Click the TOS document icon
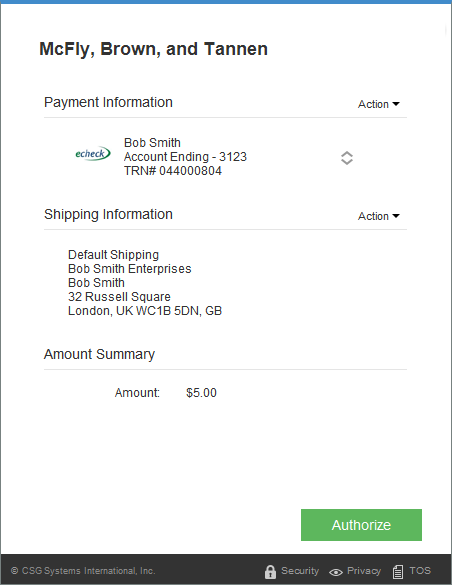This screenshot has height=585, width=452. (x=398, y=571)
